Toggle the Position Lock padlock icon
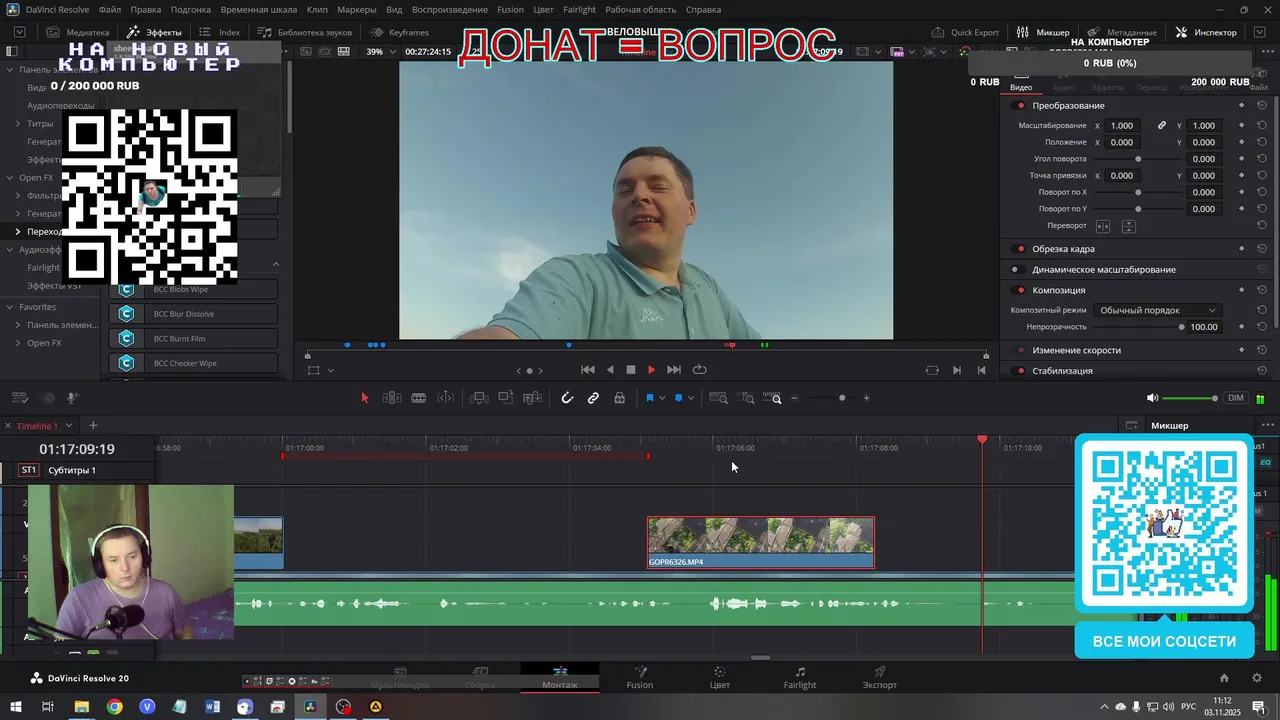The height and width of the screenshot is (720, 1280). click(620, 398)
